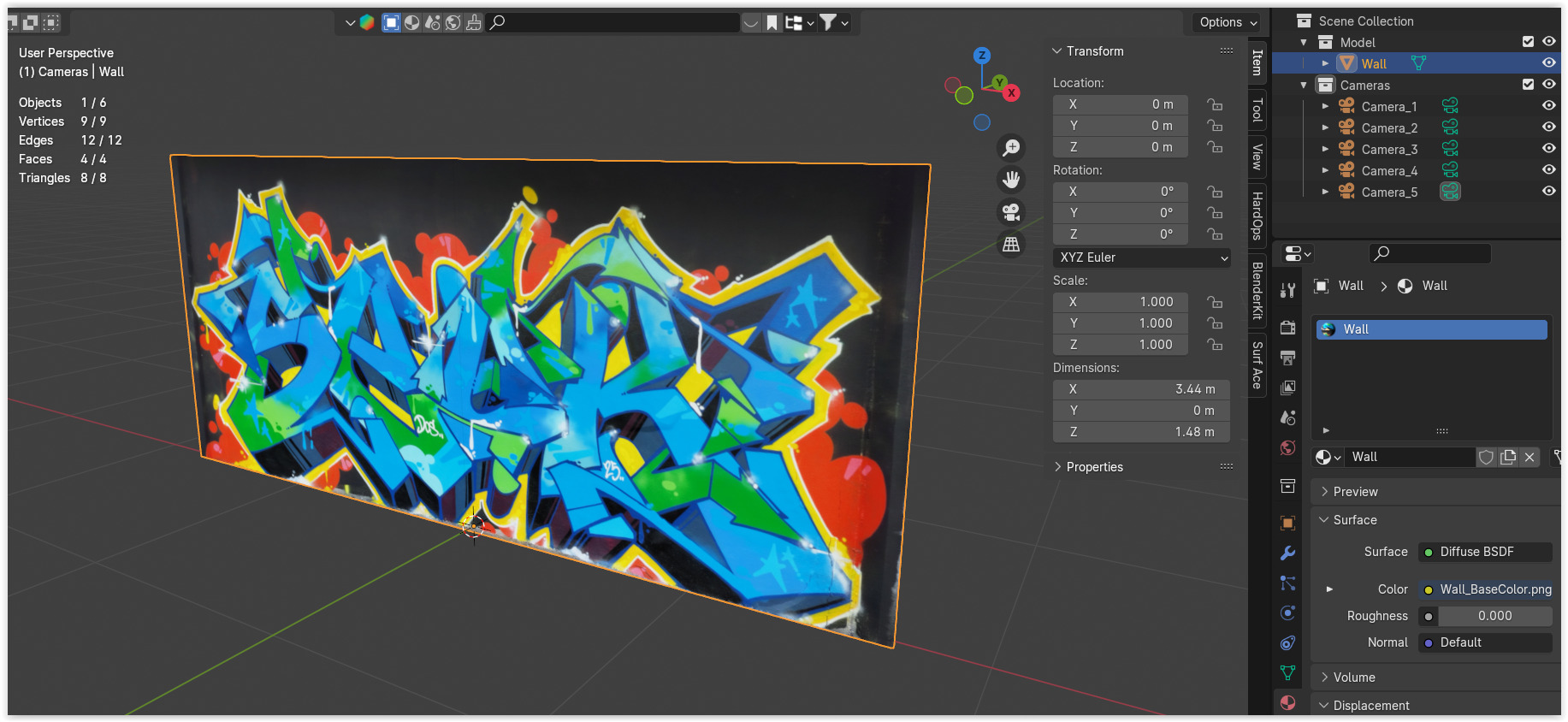Uncheck the Model collection exclude checkbox
This screenshot has height=722, width=1568.
coord(1528,42)
